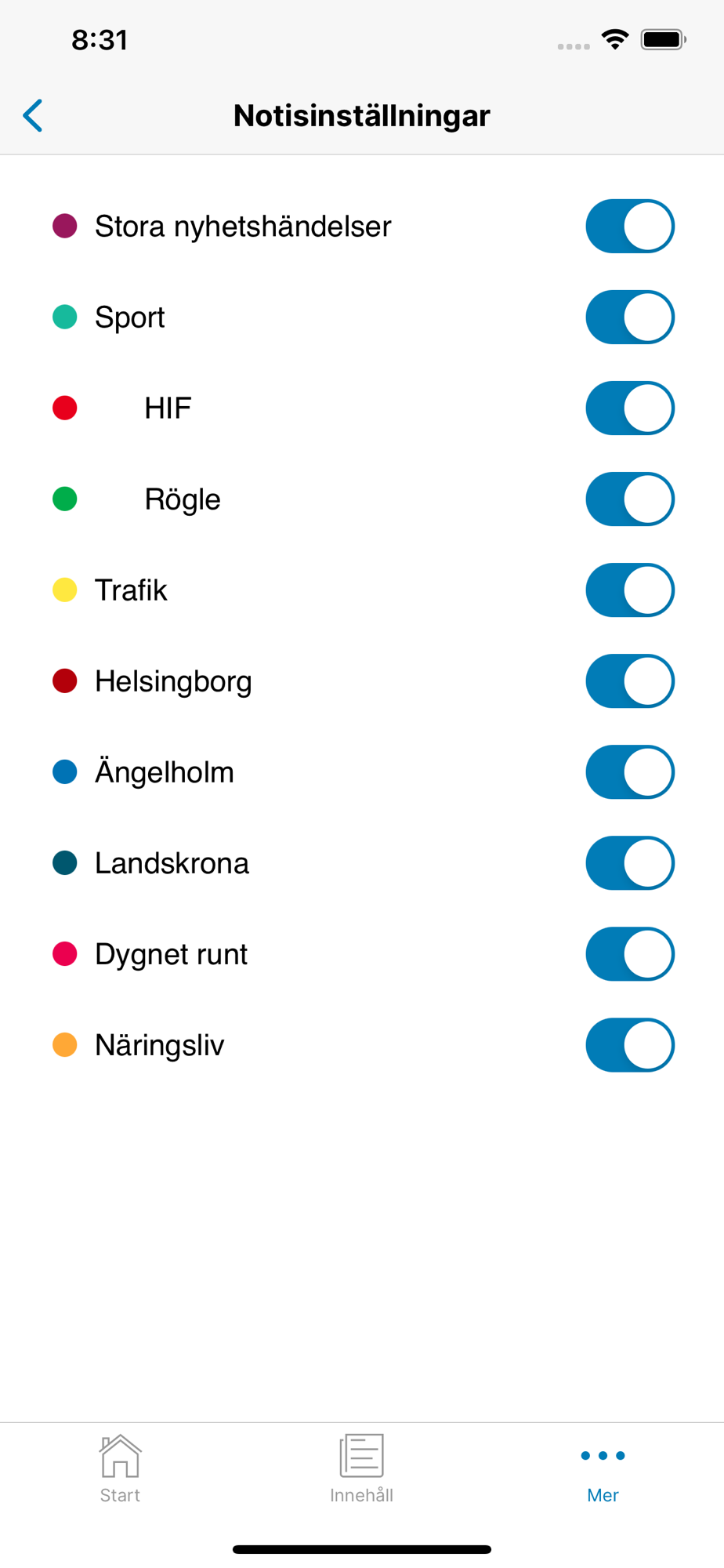Switch off Rögle notifications
This screenshot has width=724, height=1568.
coord(630,499)
